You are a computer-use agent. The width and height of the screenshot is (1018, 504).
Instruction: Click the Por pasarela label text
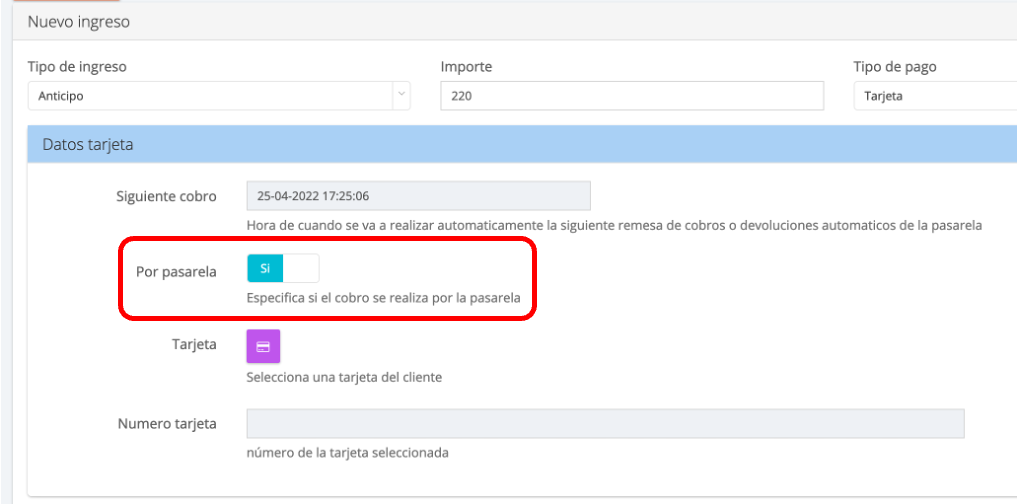[176, 272]
